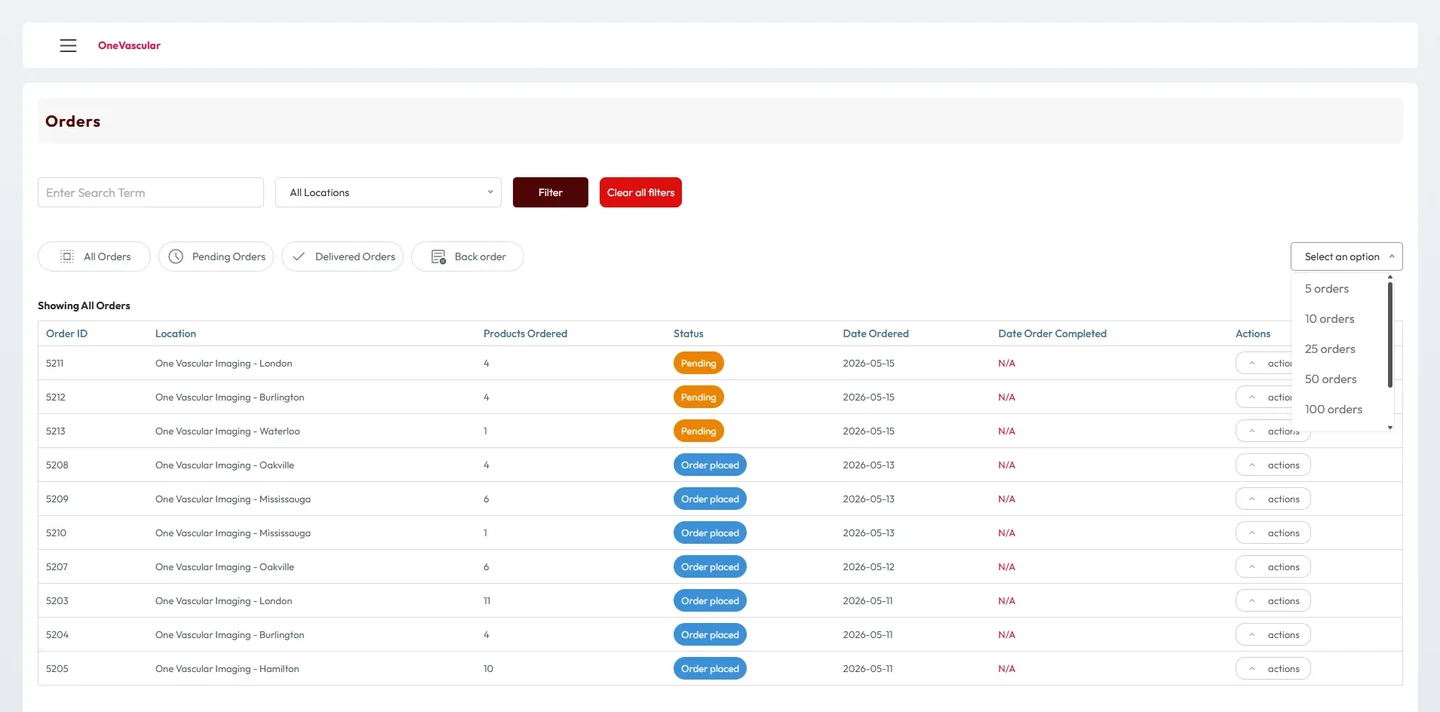The image size is (1440, 712).
Task: Click One Vascular Imaging - Waterloo location
Action: point(227,432)
